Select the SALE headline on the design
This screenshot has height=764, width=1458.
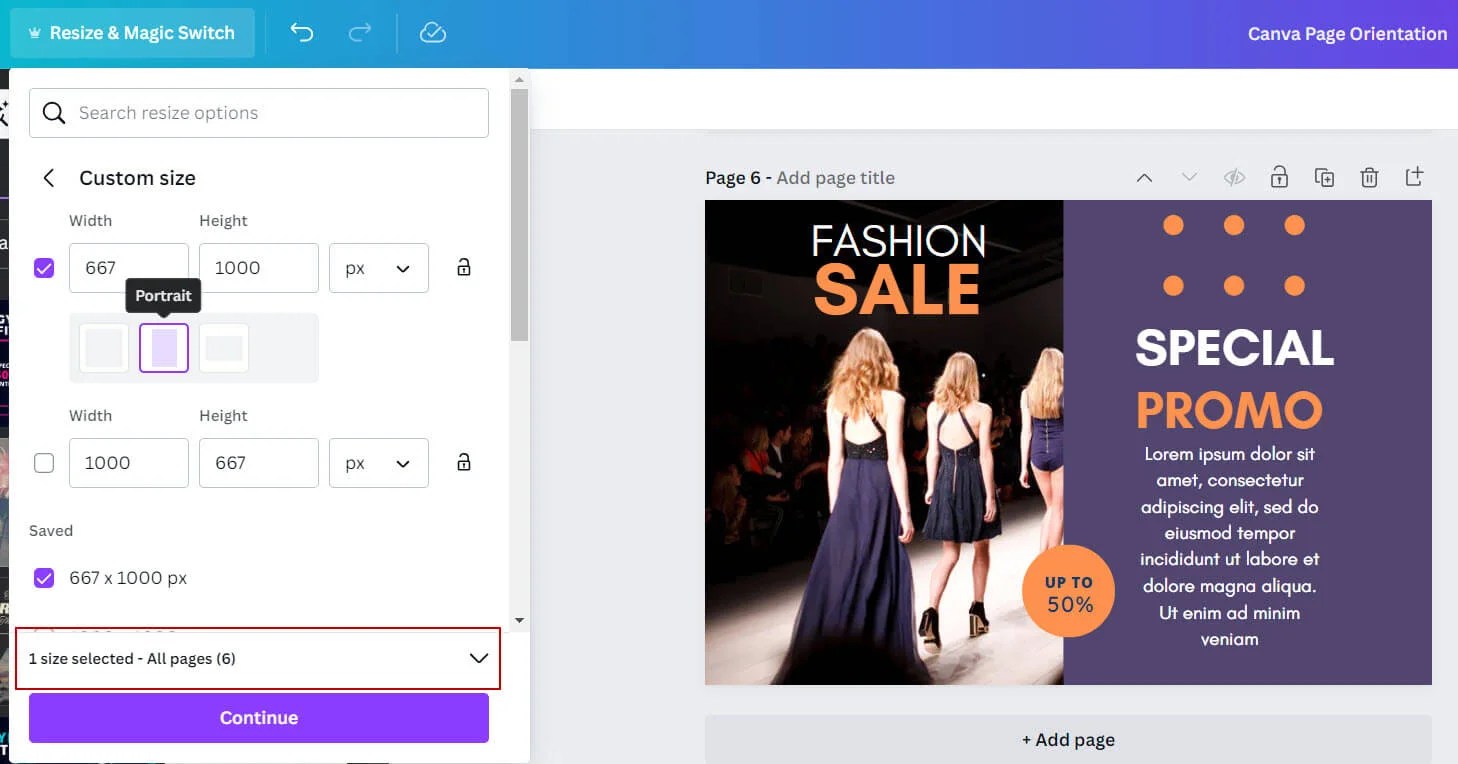(x=897, y=289)
